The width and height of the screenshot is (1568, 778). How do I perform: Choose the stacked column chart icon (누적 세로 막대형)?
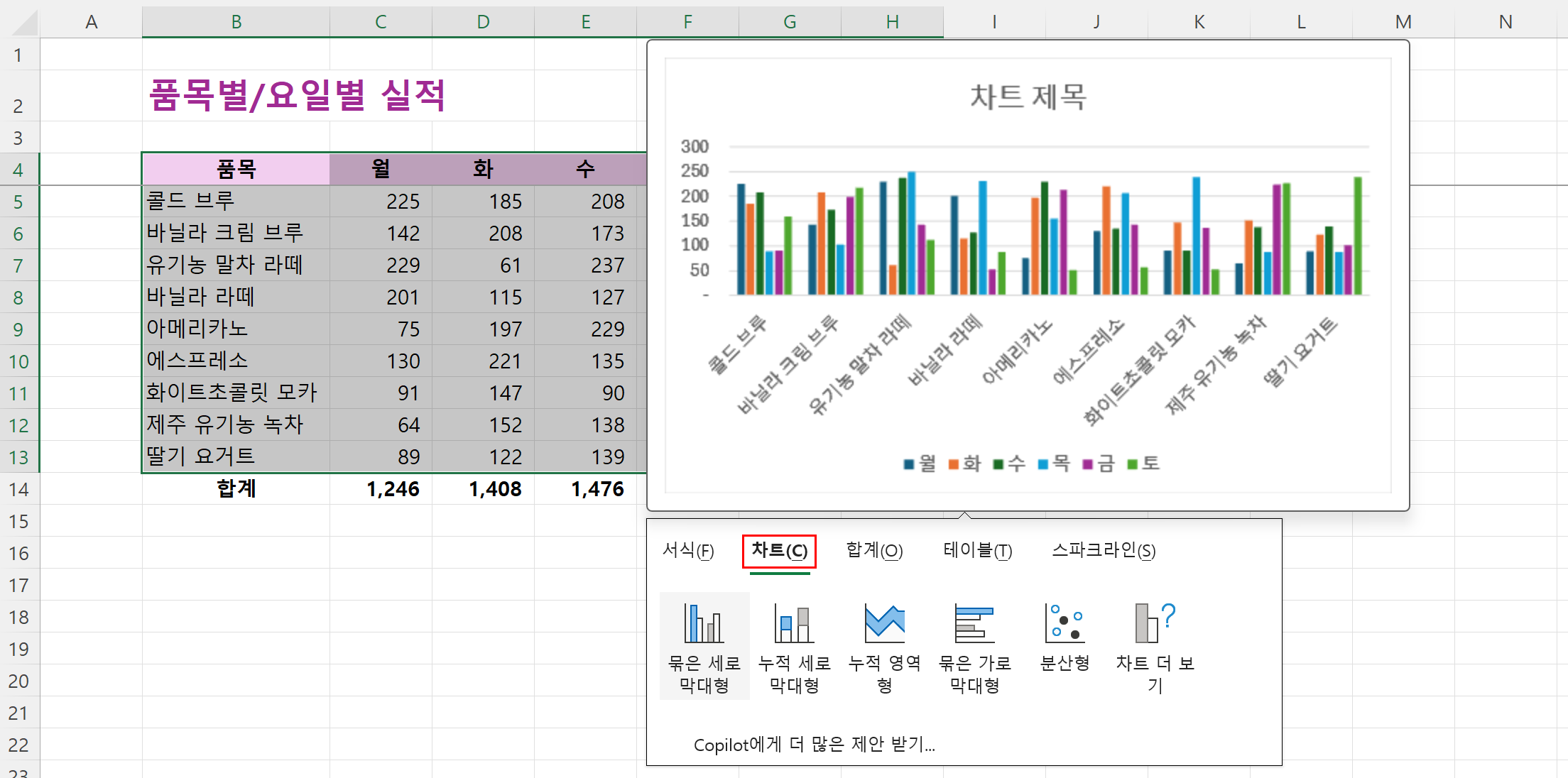tap(794, 624)
